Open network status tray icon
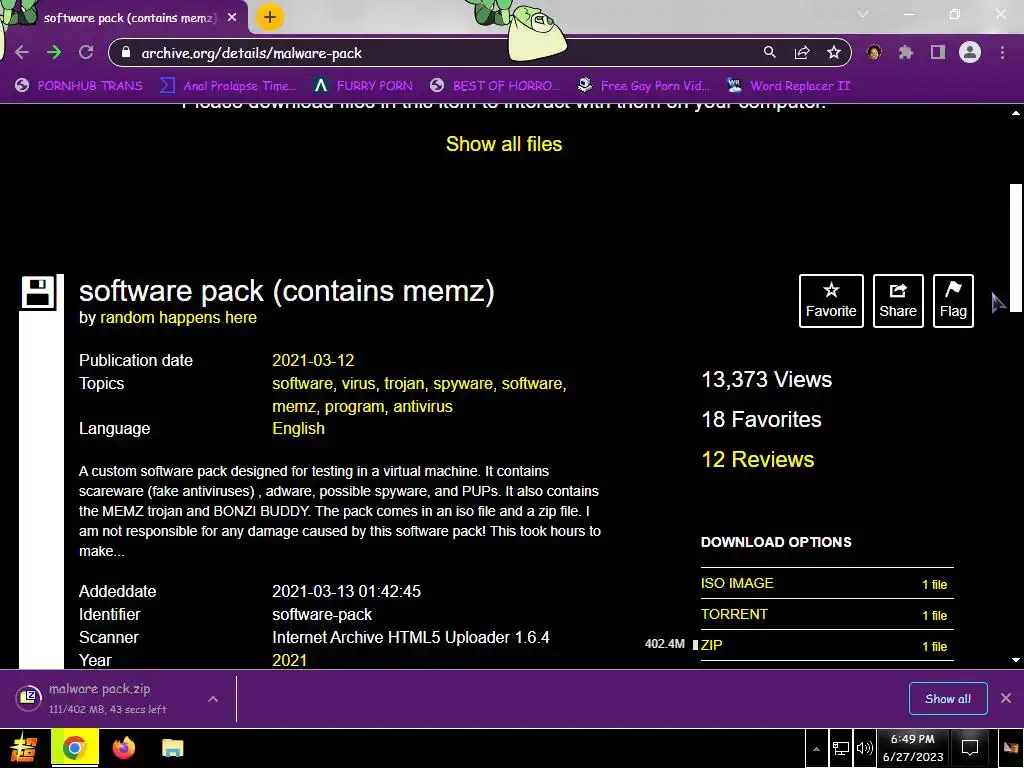The width and height of the screenshot is (1024, 768). click(840, 748)
